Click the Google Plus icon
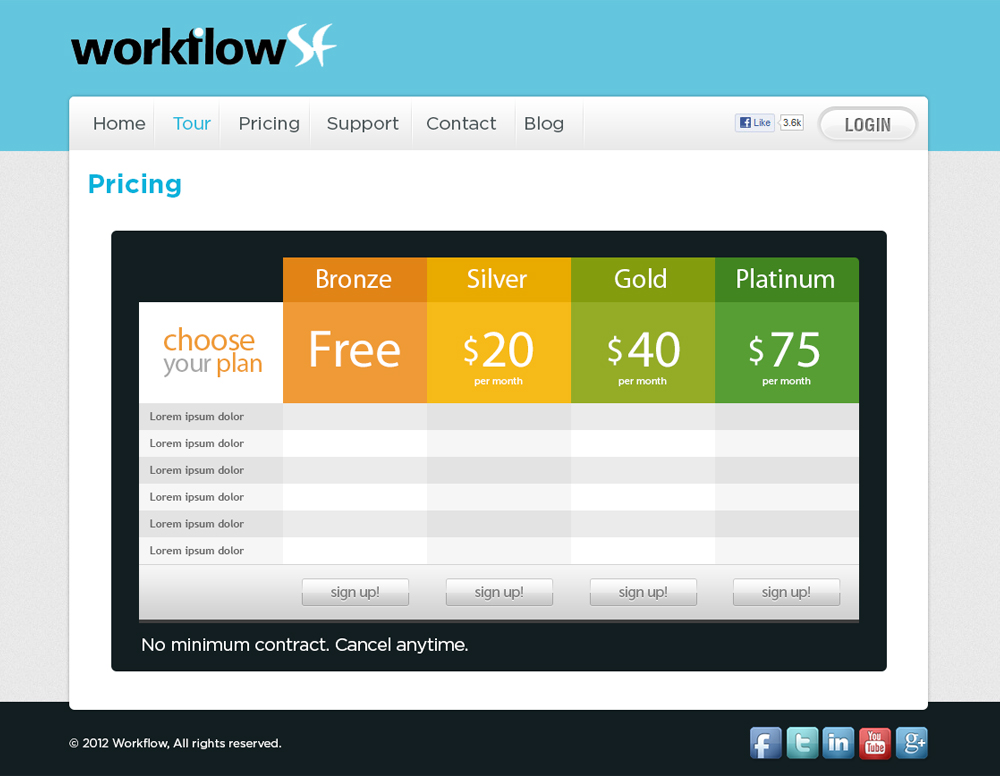Screen dimensions: 1000x776 (x=911, y=743)
